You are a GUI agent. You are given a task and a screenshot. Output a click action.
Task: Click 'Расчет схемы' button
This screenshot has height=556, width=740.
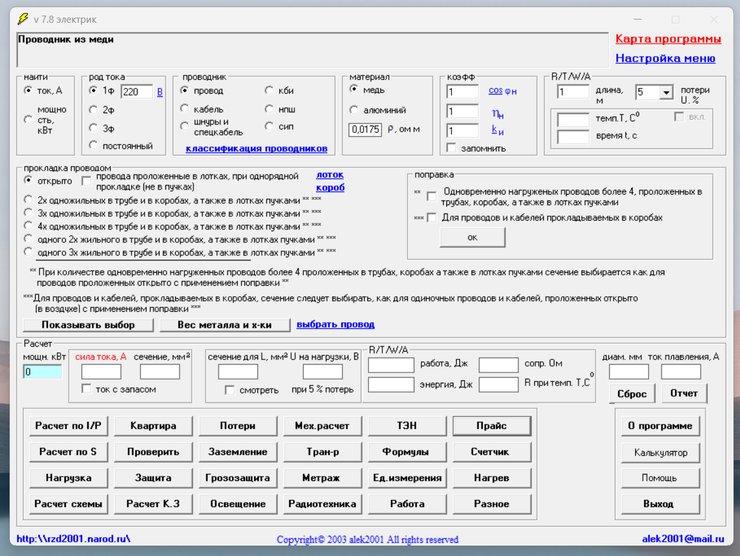pos(68,504)
